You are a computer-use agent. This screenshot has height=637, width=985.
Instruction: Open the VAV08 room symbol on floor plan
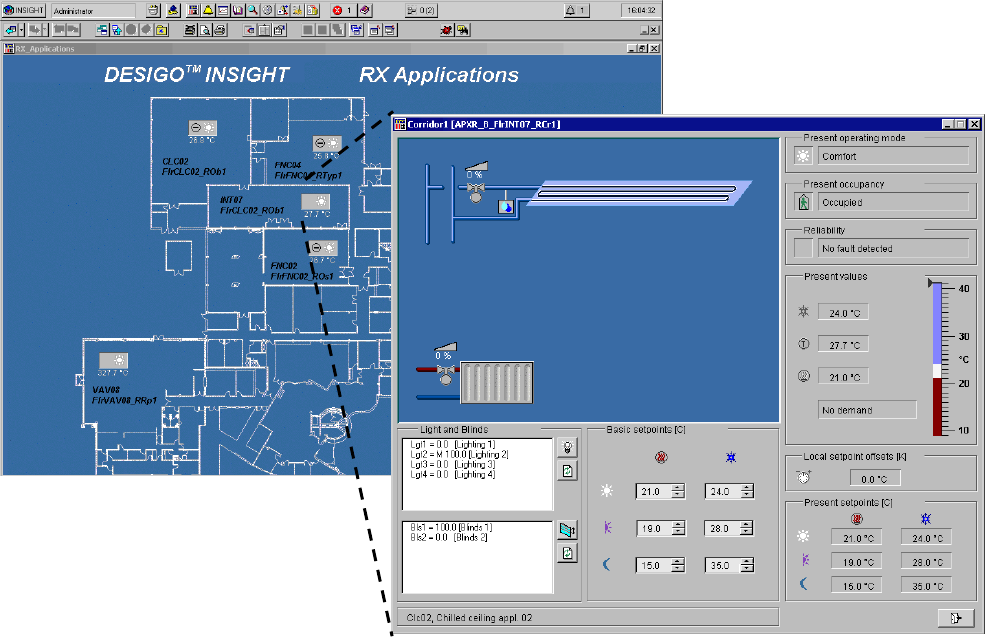click(113, 361)
